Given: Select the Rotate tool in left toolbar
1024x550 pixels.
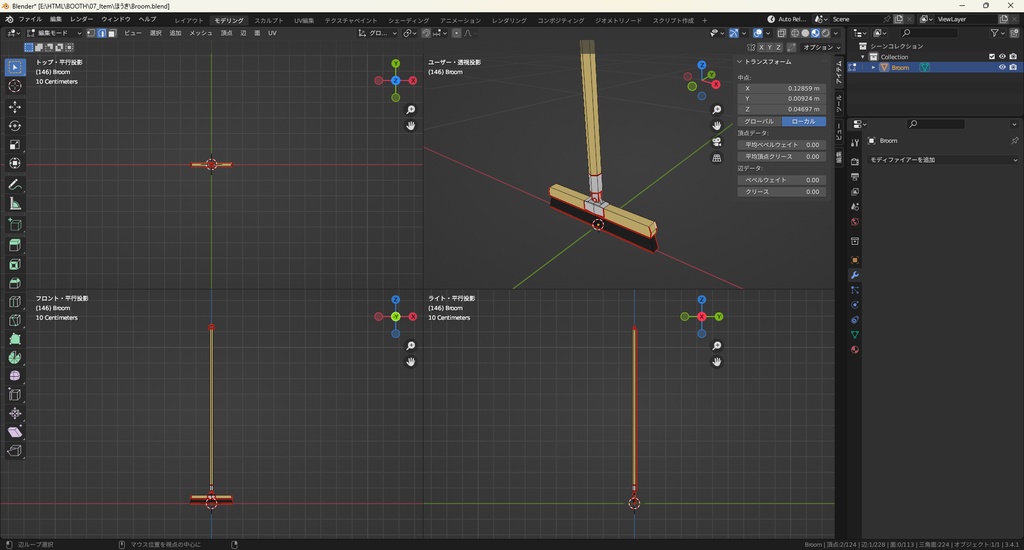Looking at the screenshot, I should (x=15, y=126).
